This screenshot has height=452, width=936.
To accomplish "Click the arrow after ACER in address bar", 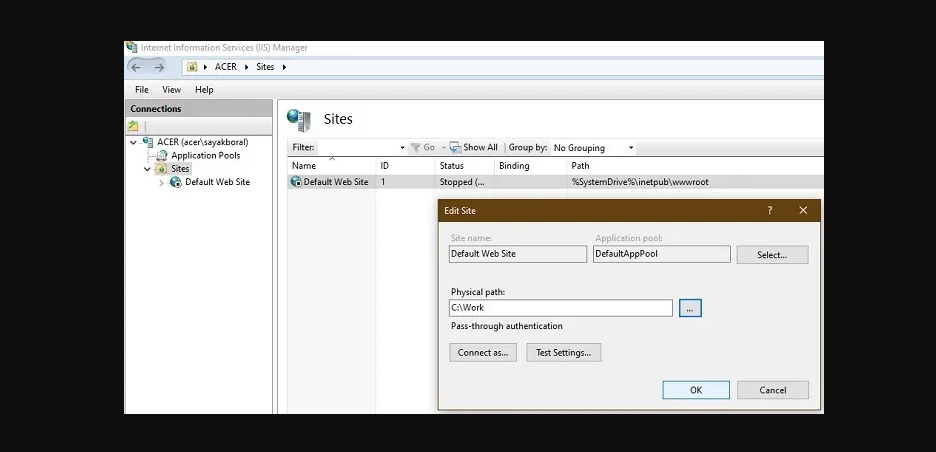I will pos(246,67).
